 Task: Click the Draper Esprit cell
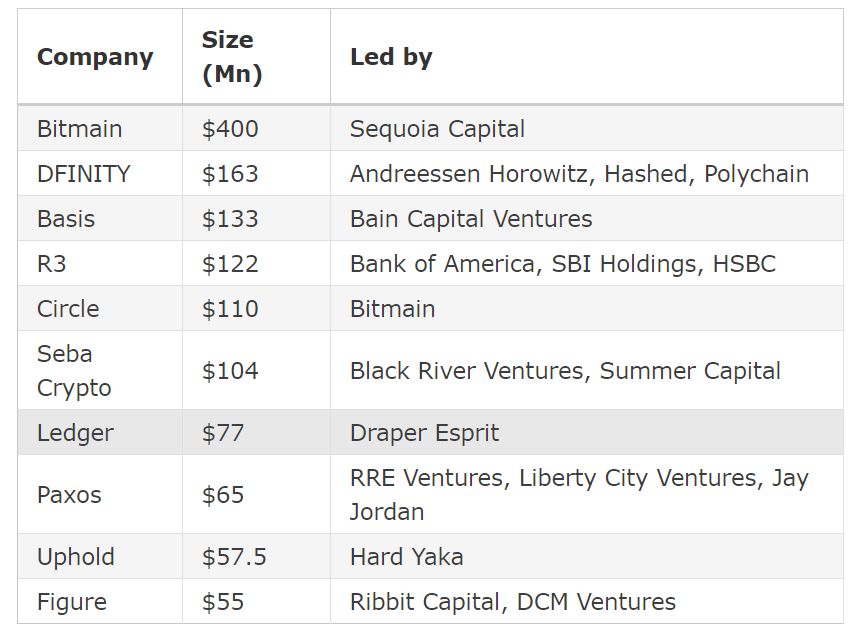point(424,433)
